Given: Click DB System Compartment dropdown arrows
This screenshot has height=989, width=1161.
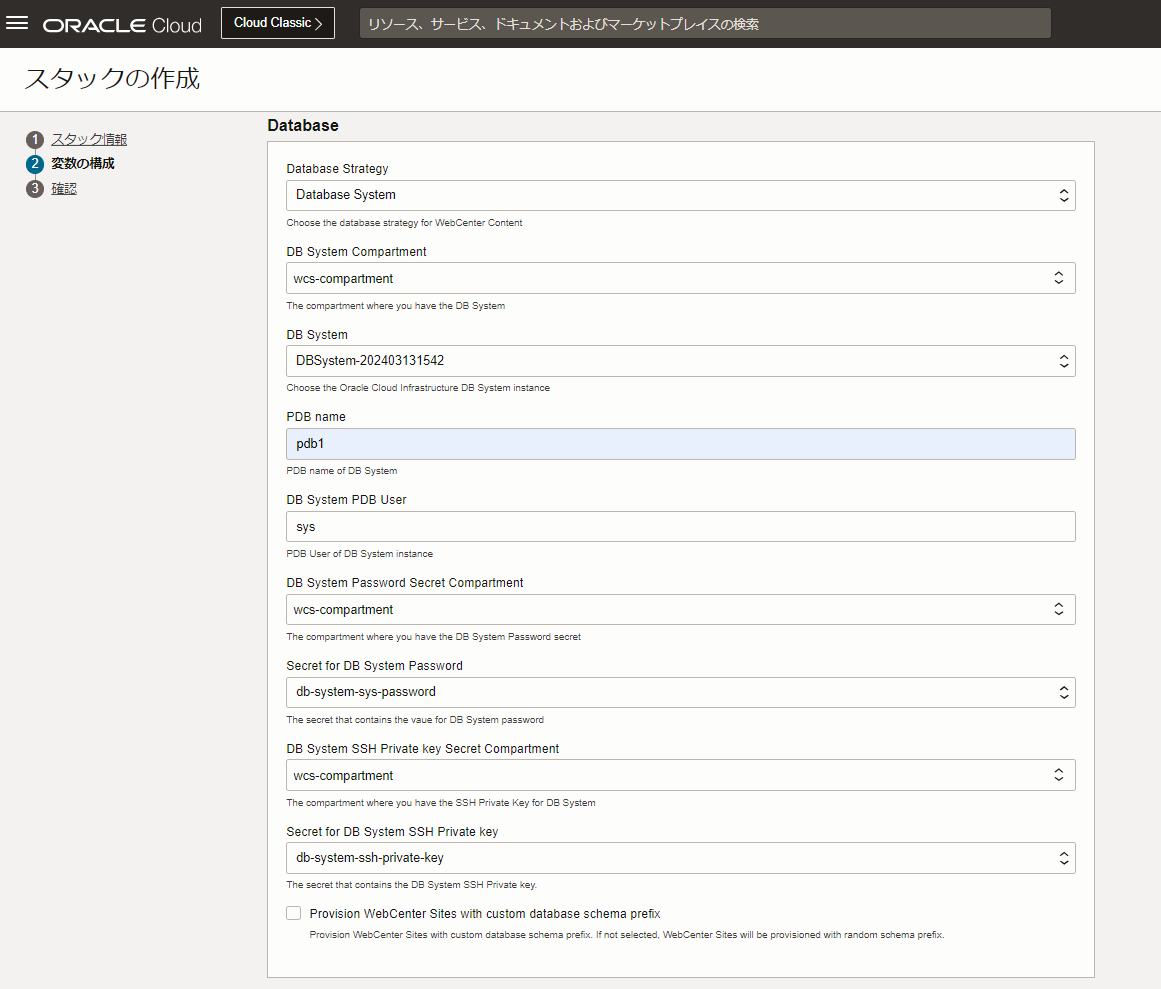Looking at the screenshot, I should 1059,278.
